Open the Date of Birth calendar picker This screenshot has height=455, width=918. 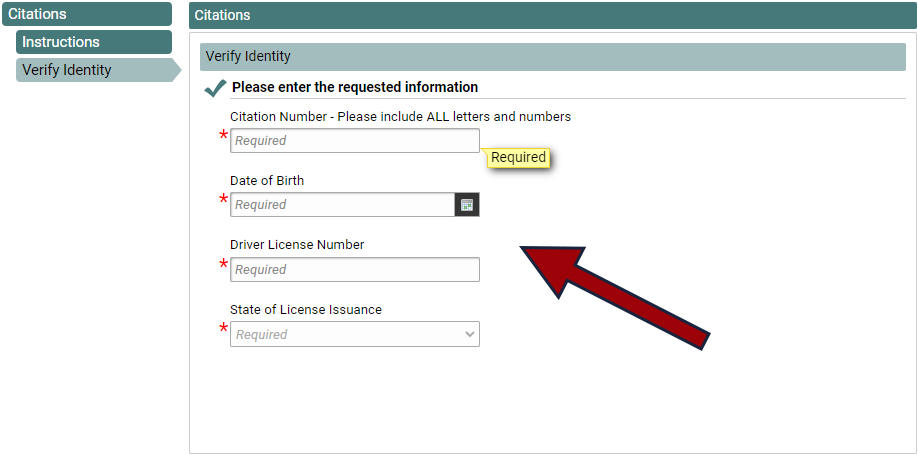(467, 205)
